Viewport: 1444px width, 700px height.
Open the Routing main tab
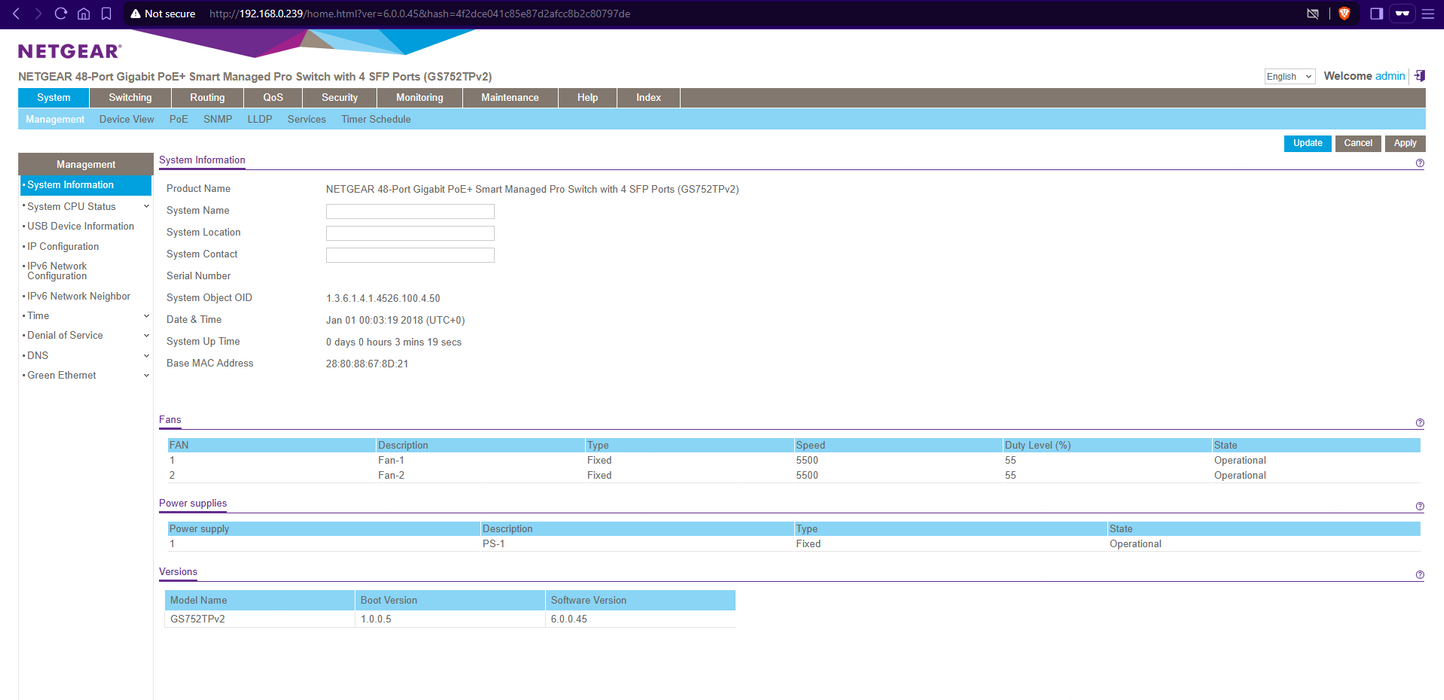pyautogui.click(x=207, y=97)
